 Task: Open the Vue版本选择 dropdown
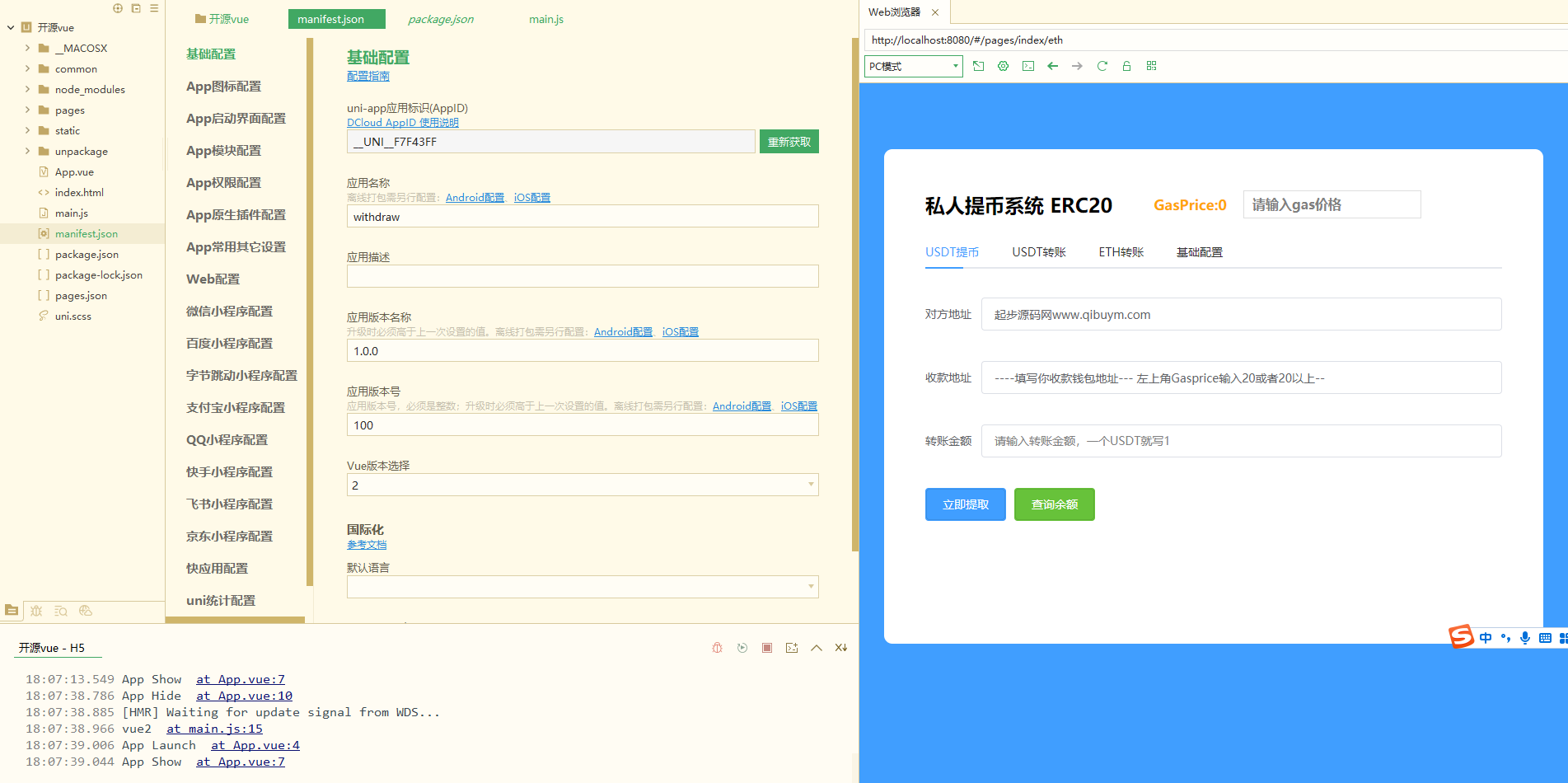tap(582, 485)
